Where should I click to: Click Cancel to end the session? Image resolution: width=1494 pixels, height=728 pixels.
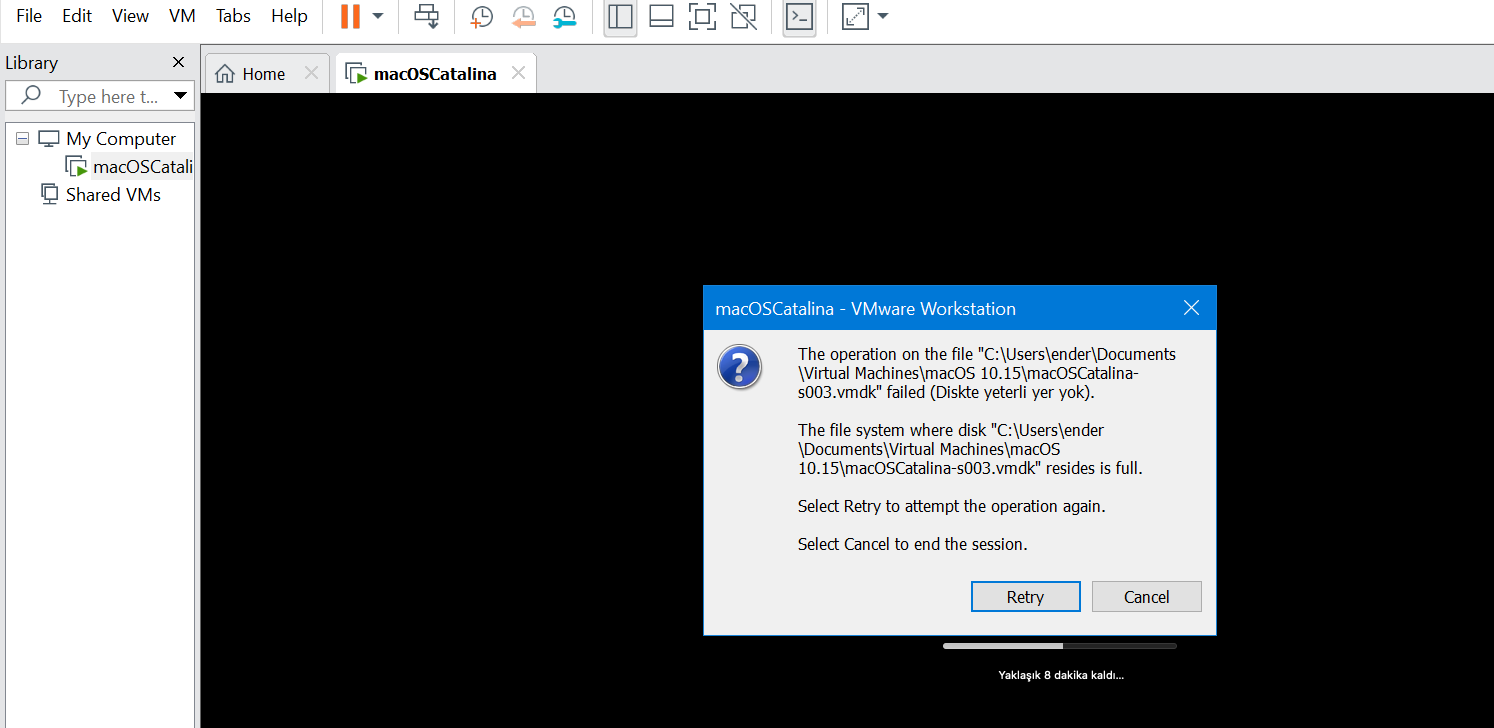(1146, 596)
